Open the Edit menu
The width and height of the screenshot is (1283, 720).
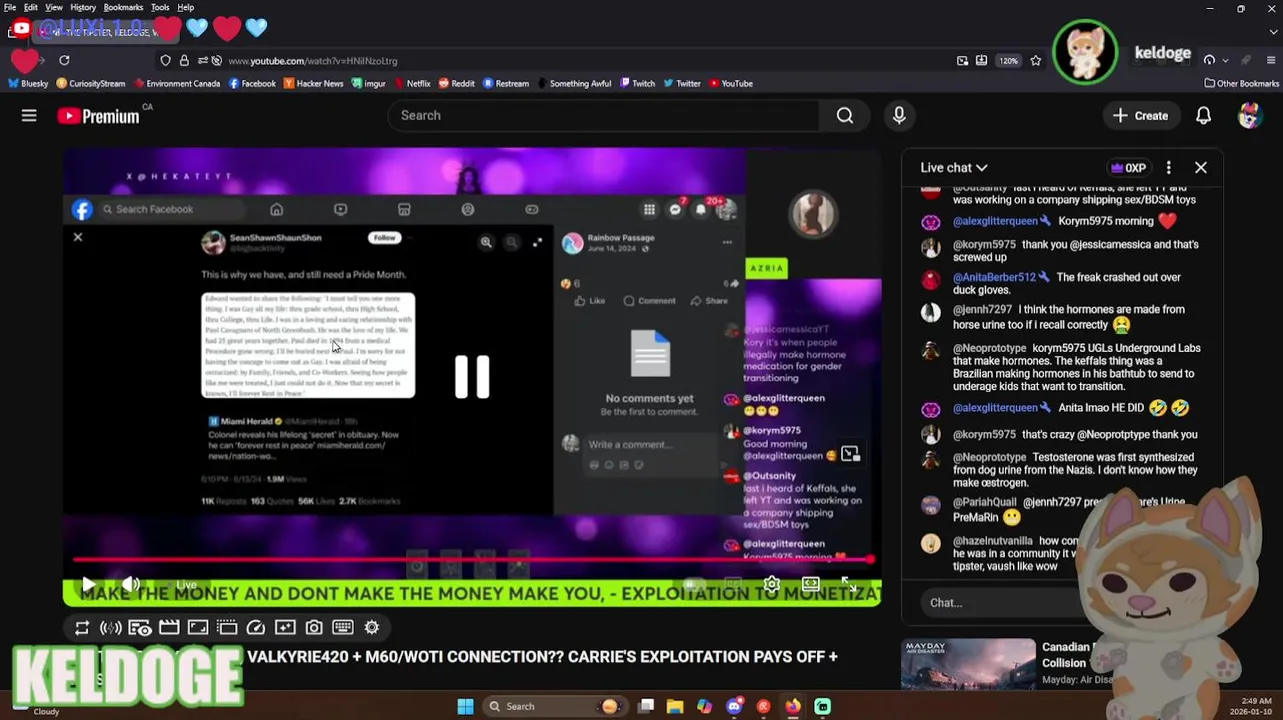pyautogui.click(x=31, y=7)
